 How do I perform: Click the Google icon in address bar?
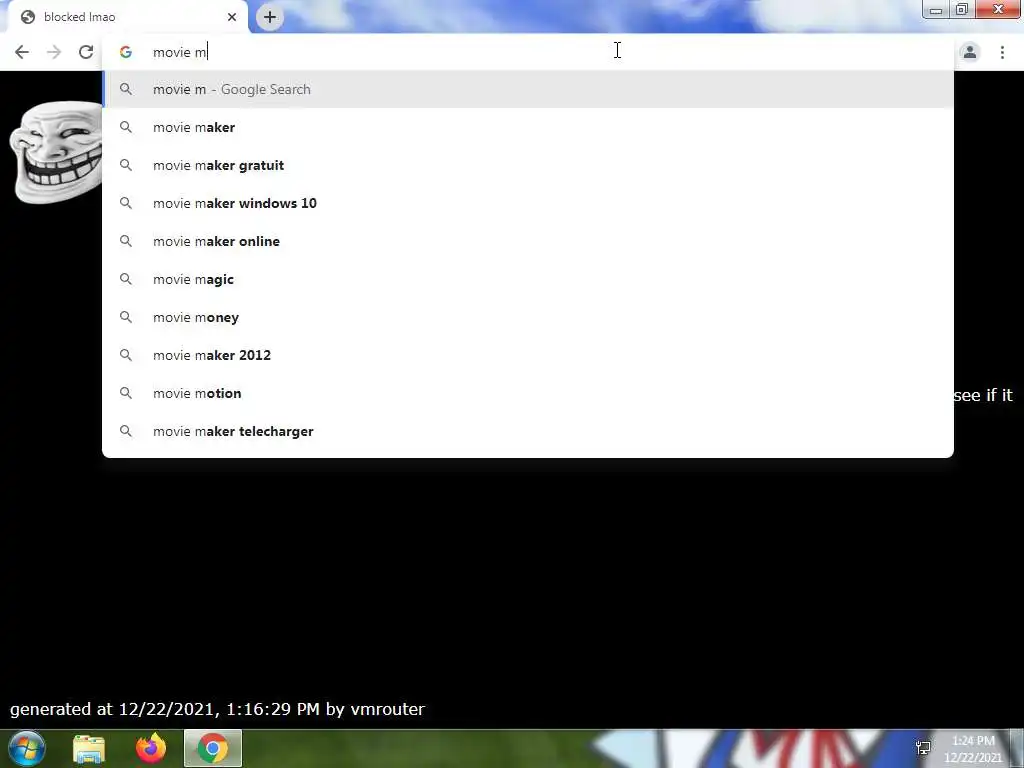coord(125,52)
